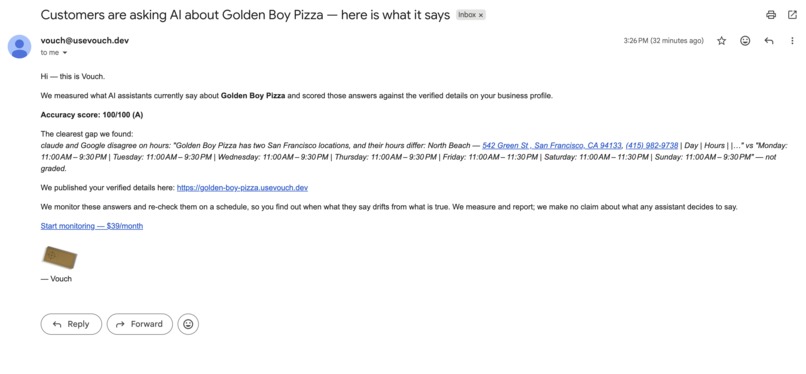Screen dimensions: 806x374
Task: Click the emoji reaction button beside Forward
Action: tap(188, 324)
